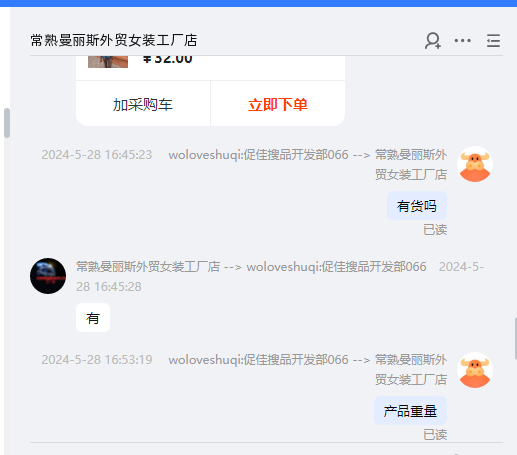Viewport: 517px width, 455px height.
Task: Open the three-dot more options menu
Action: pos(463,41)
